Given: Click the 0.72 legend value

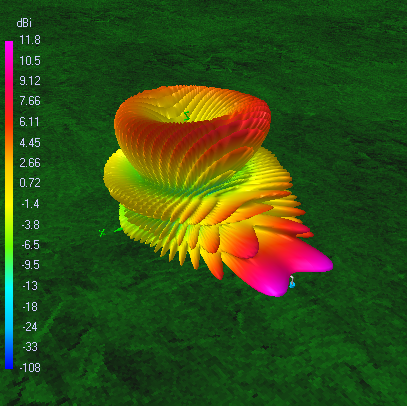Looking at the screenshot, I should (x=30, y=183).
